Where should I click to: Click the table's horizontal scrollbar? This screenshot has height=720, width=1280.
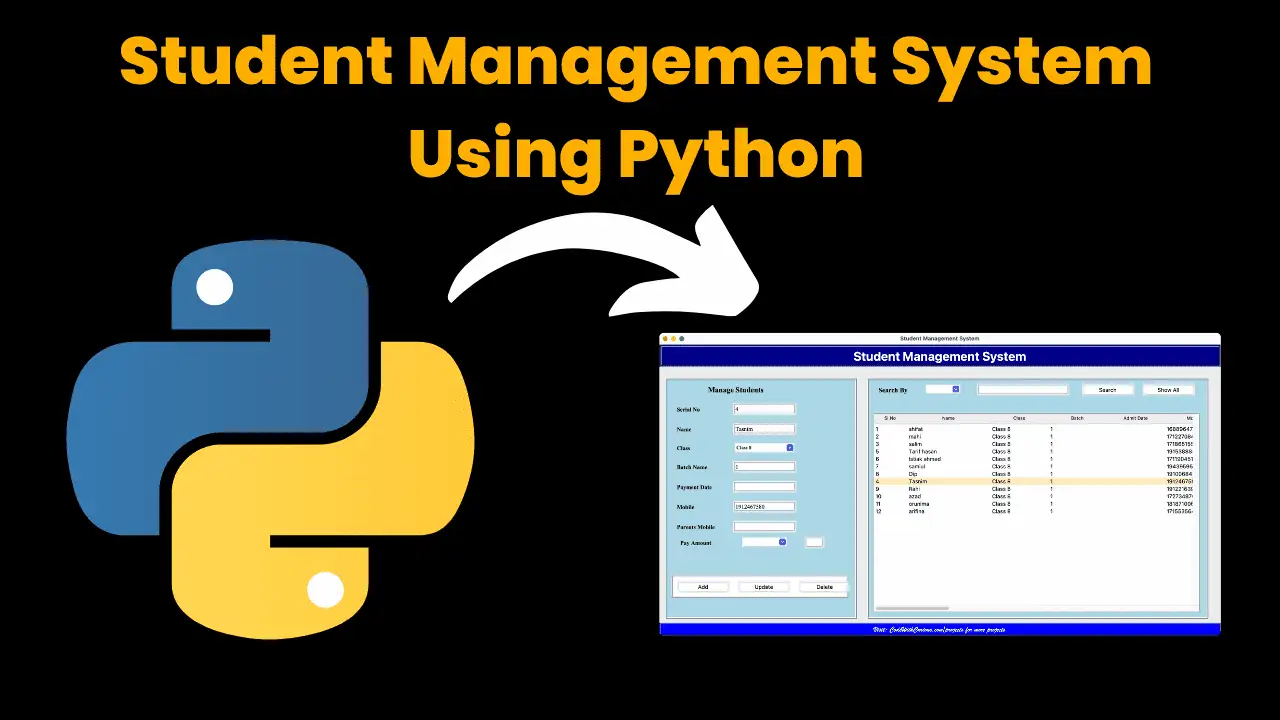(x=912, y=607)
